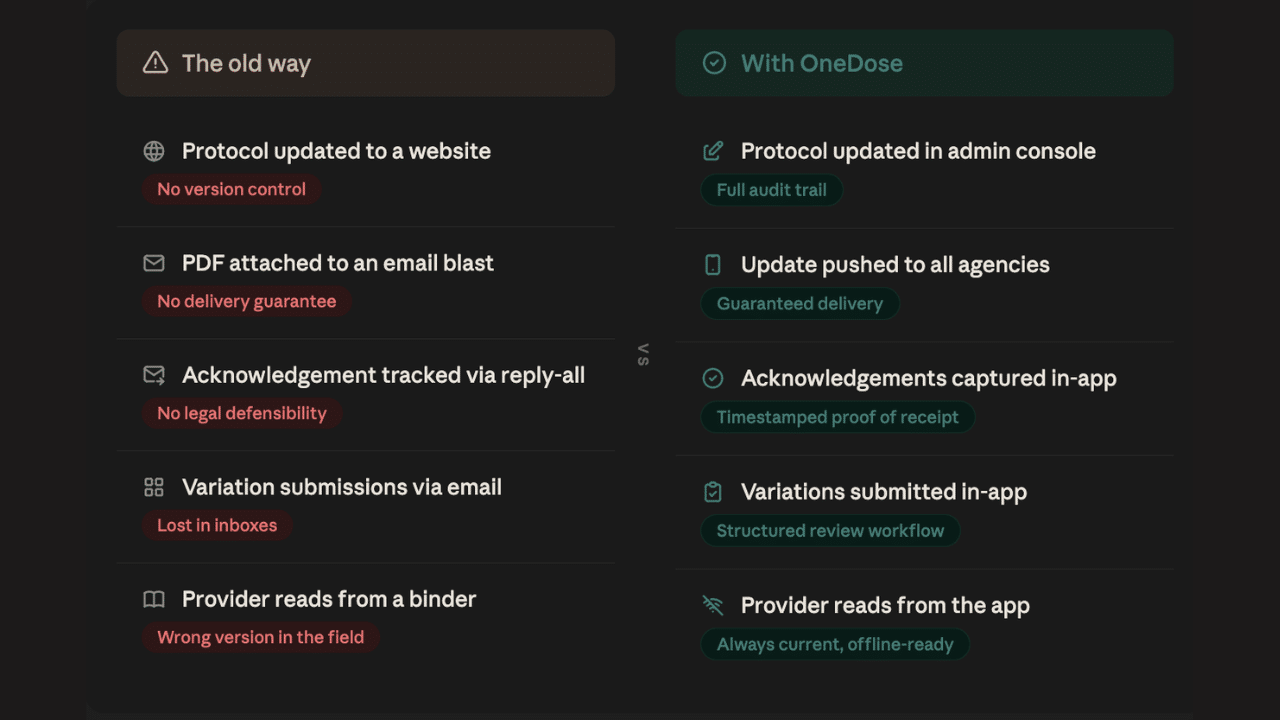Click the Guaranteed delivery tag

click(x=800, y=304)
